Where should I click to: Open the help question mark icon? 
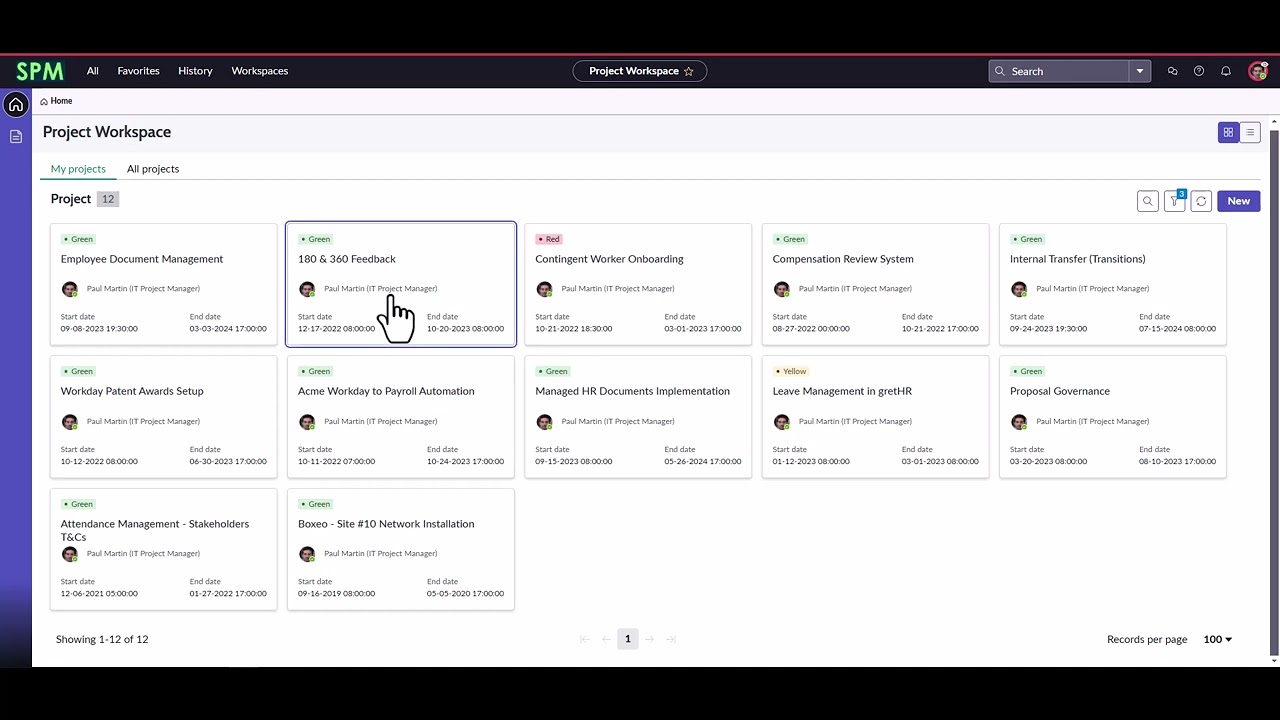tap(1199, 71)
